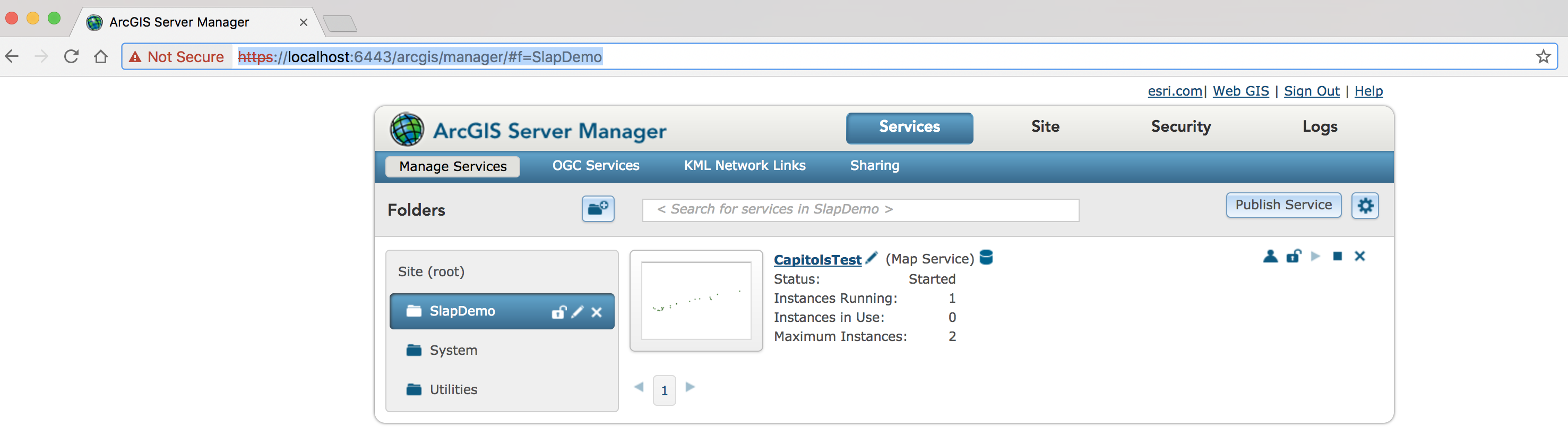Click the ArcGIS Server Manager title
1568x442 pixels.
(x=549, y=131)
